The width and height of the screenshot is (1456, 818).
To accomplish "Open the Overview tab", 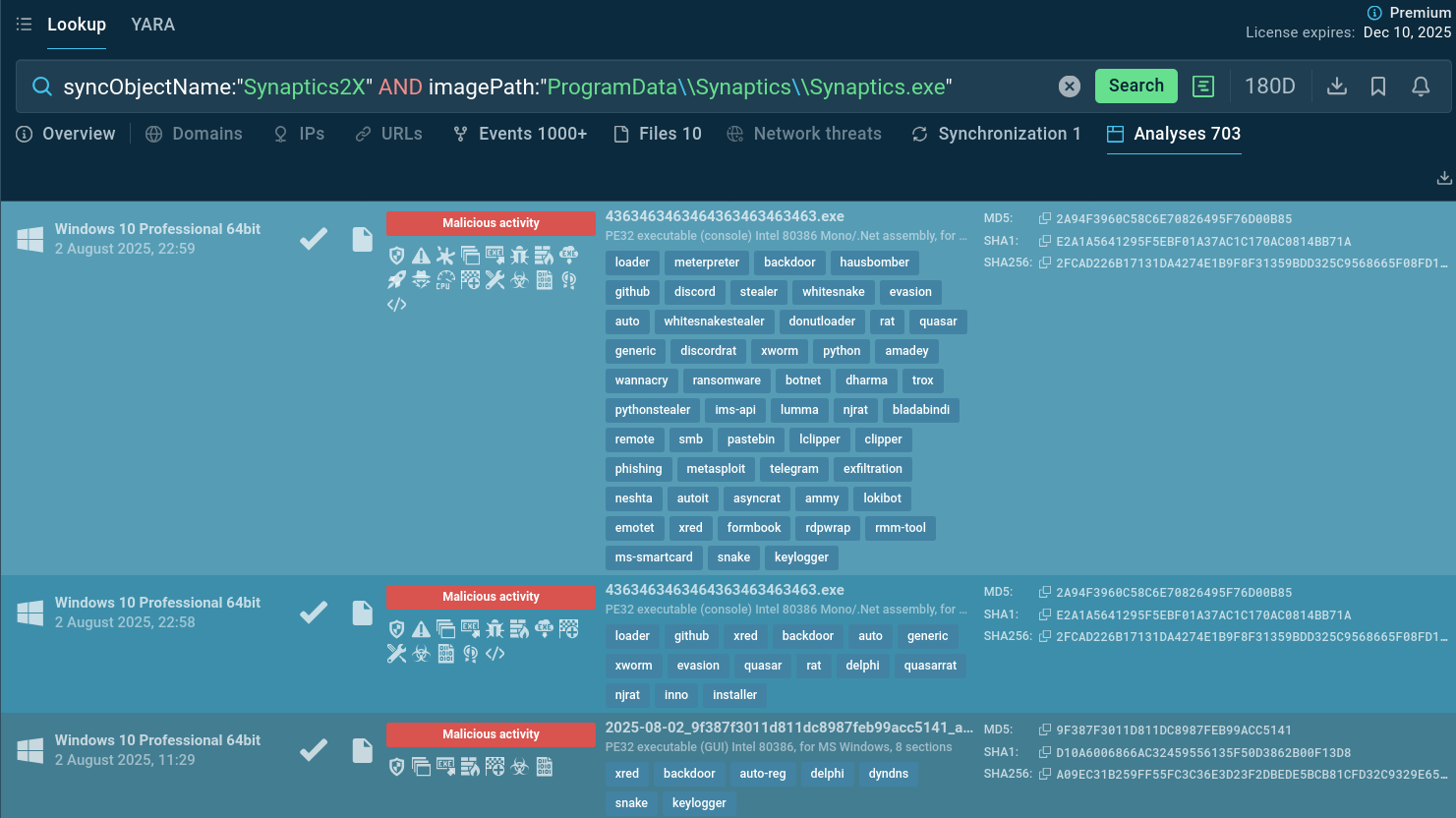I will tap(66, 134).
